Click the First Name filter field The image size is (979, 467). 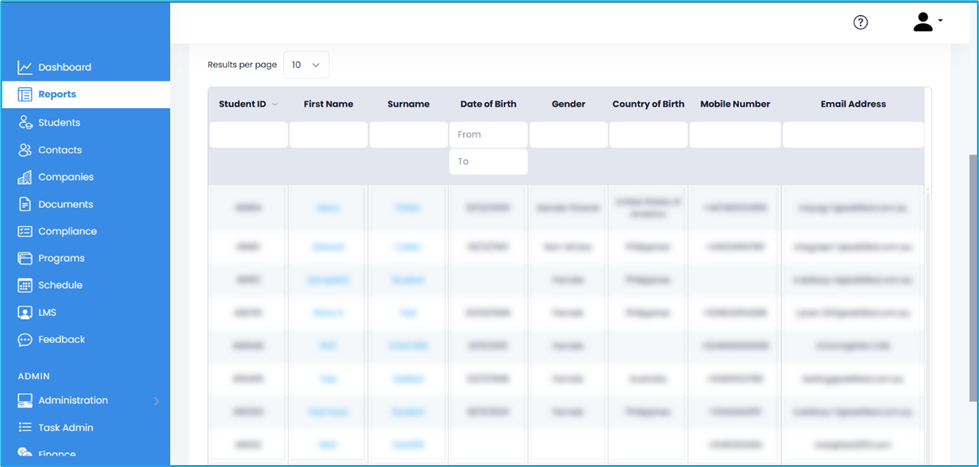click(x=328, y=135)
